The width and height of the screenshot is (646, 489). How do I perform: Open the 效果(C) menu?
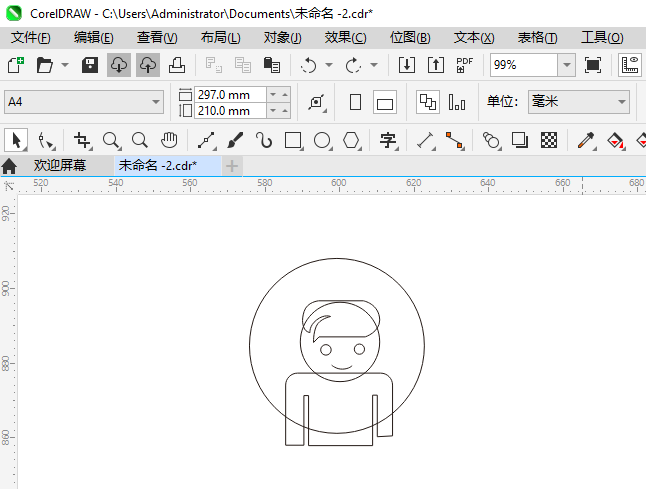coord(345,37)
